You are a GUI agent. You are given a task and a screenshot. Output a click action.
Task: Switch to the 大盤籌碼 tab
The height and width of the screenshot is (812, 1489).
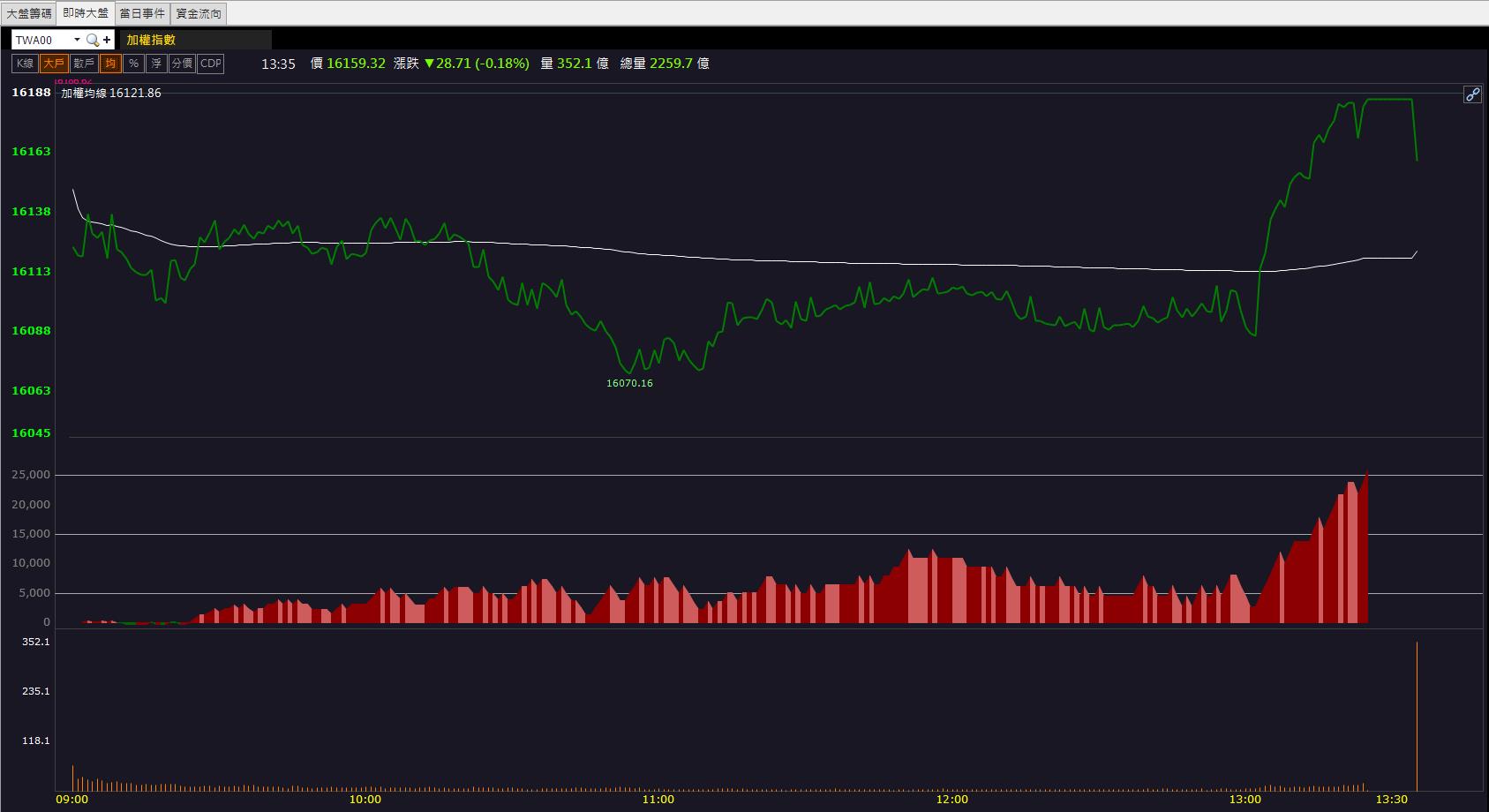[29, 13]
